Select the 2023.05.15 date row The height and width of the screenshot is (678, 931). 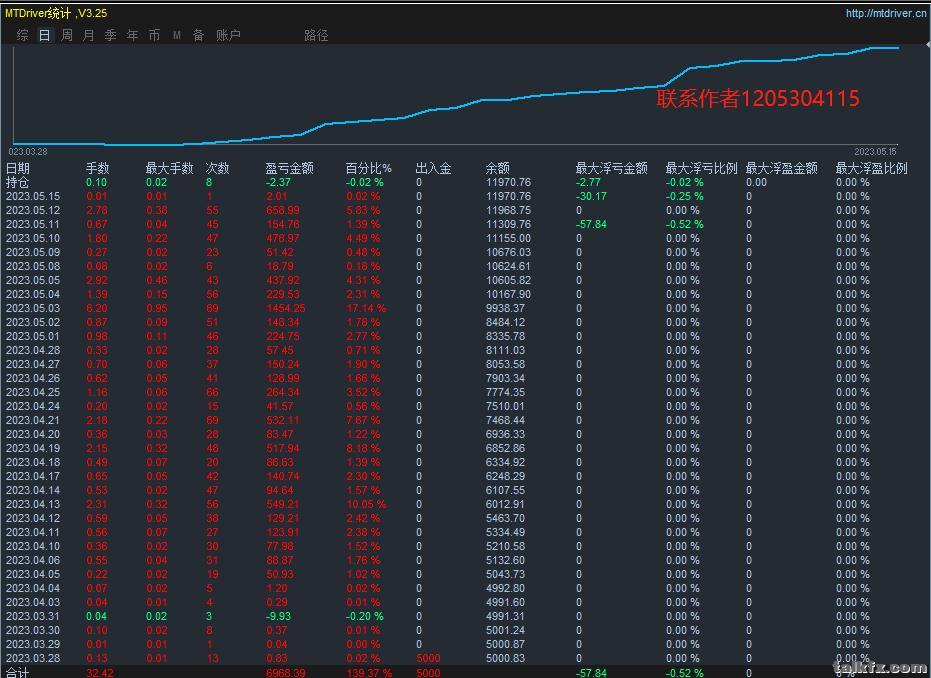(33, 197)
